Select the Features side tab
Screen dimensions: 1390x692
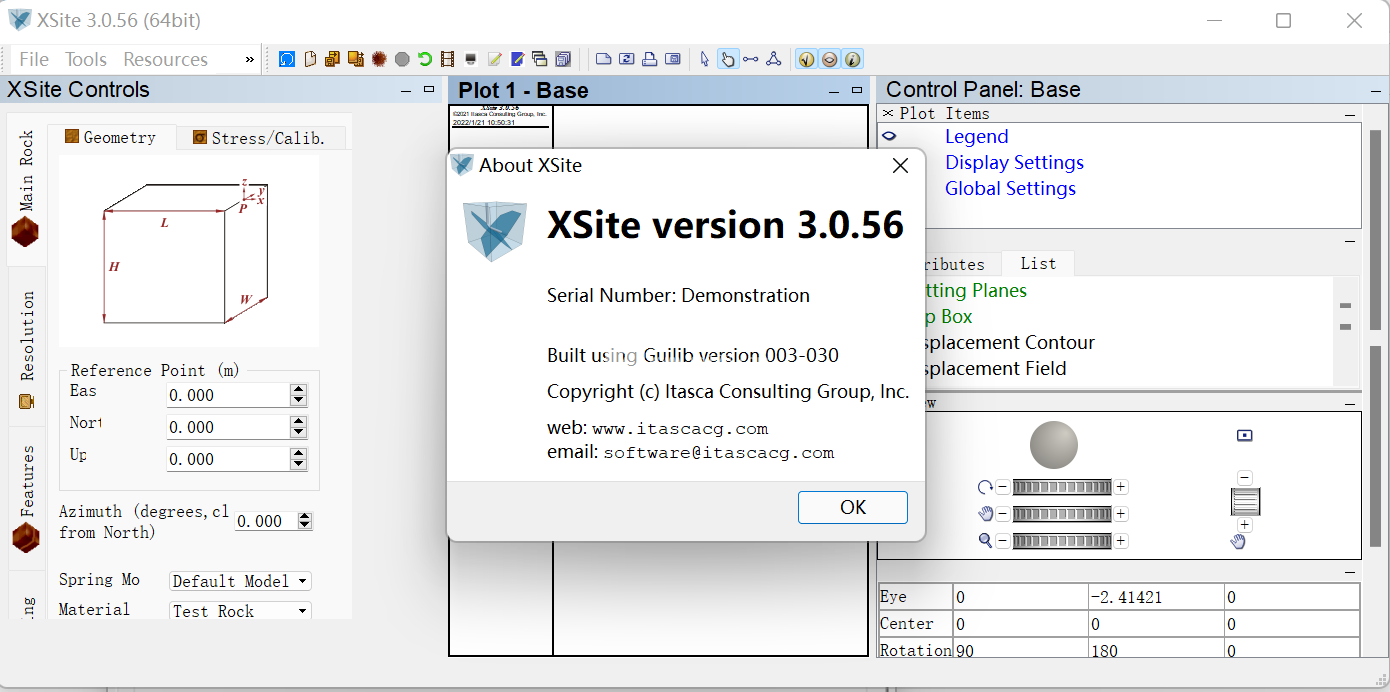[27, 497]
